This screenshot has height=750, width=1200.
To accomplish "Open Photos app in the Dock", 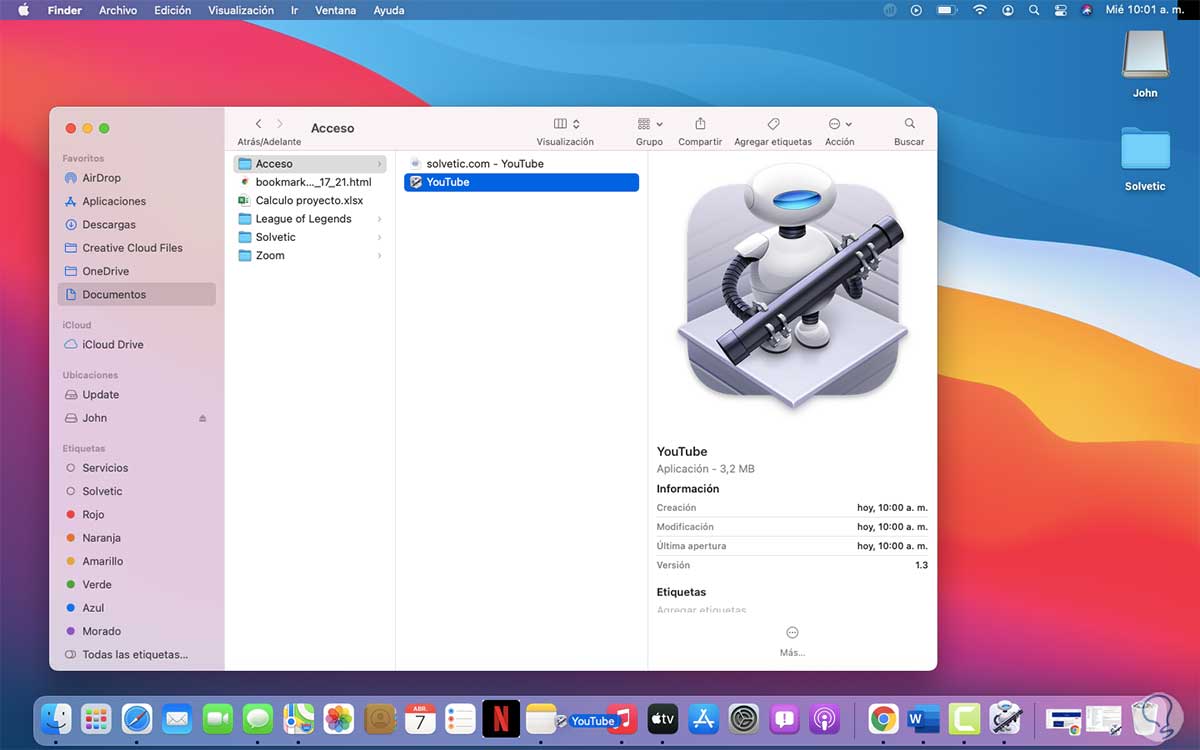I will point(339,718).
